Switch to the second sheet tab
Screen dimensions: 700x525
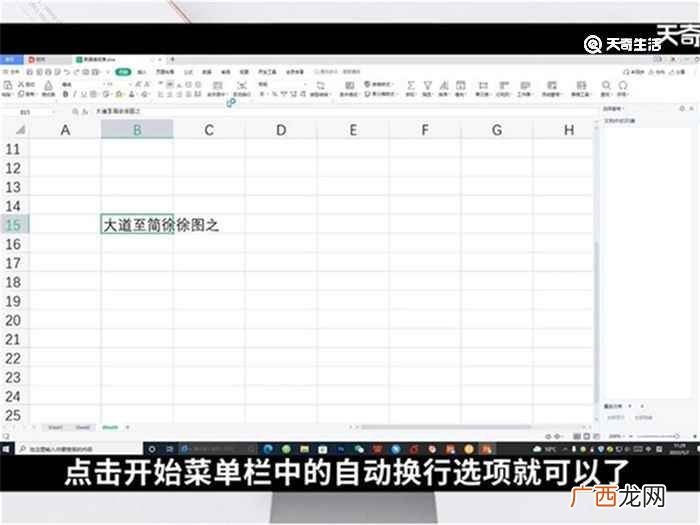pyautogui.click(x=83, y=428)
